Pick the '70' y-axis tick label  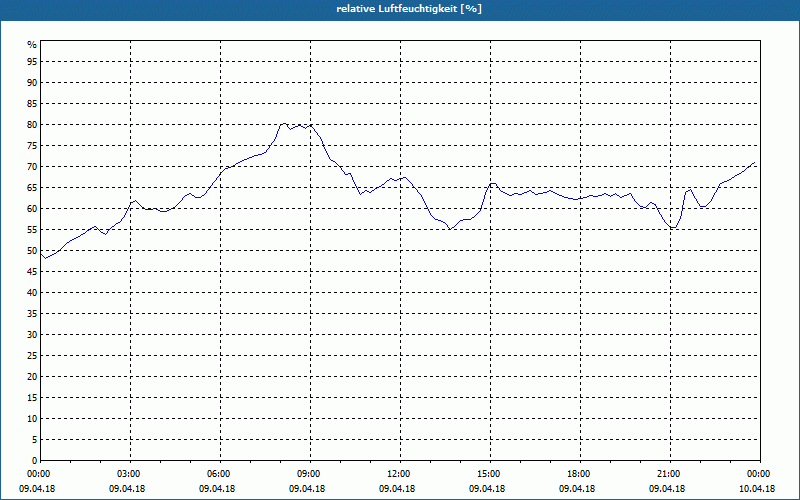tap(32, 167)
